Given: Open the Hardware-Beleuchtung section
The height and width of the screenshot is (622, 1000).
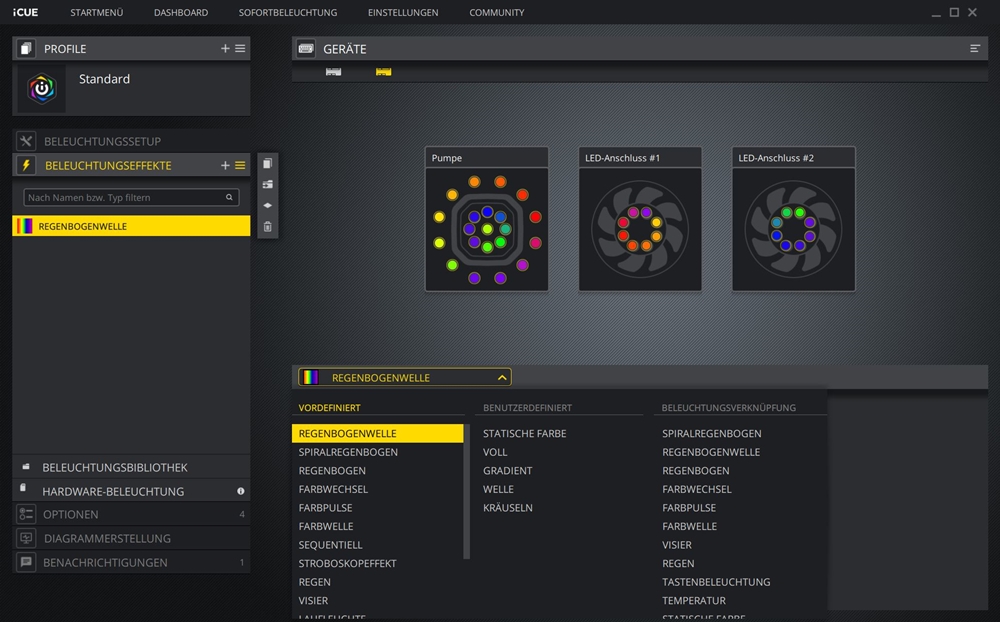Looking at the screenshot, I should coord(131,491).
